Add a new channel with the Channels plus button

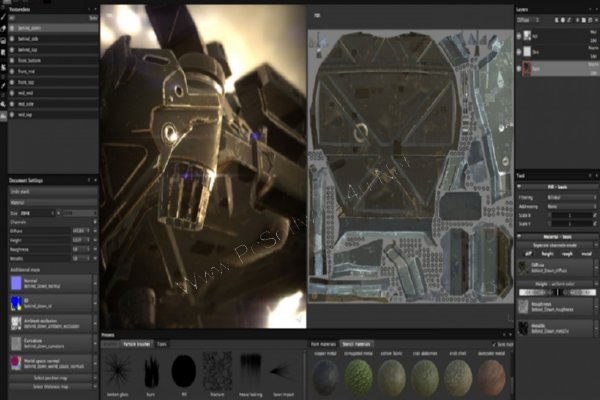point(95,222)
